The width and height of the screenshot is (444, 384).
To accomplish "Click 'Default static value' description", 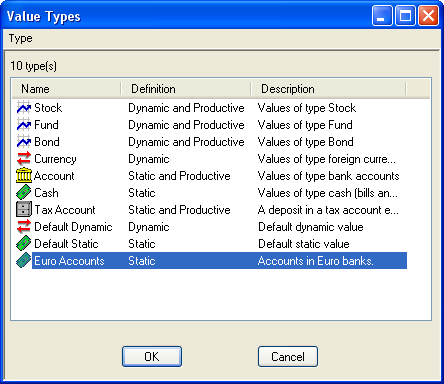I will point(304,244).
